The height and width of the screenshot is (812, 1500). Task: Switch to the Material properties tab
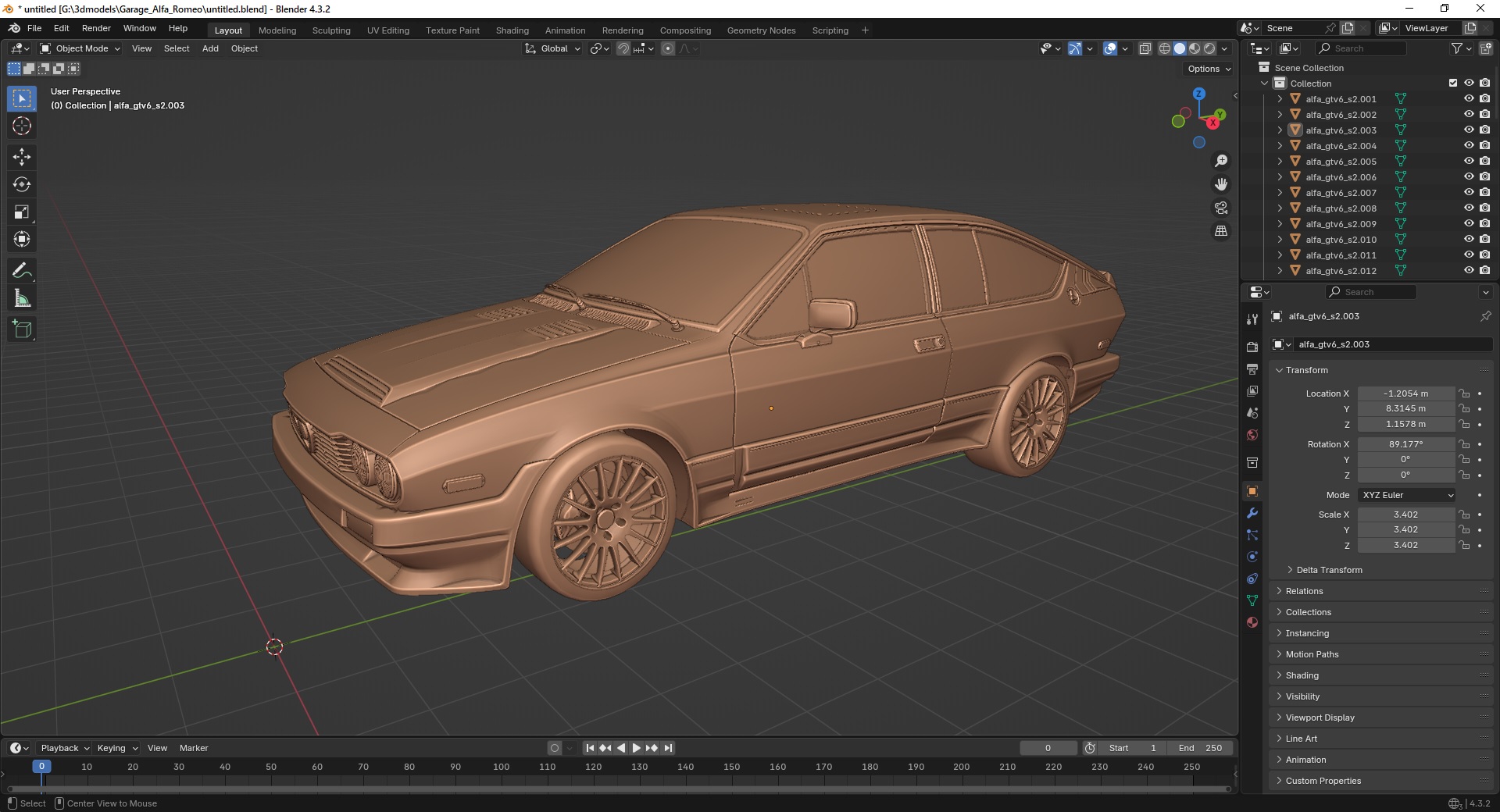[1252, 622]
